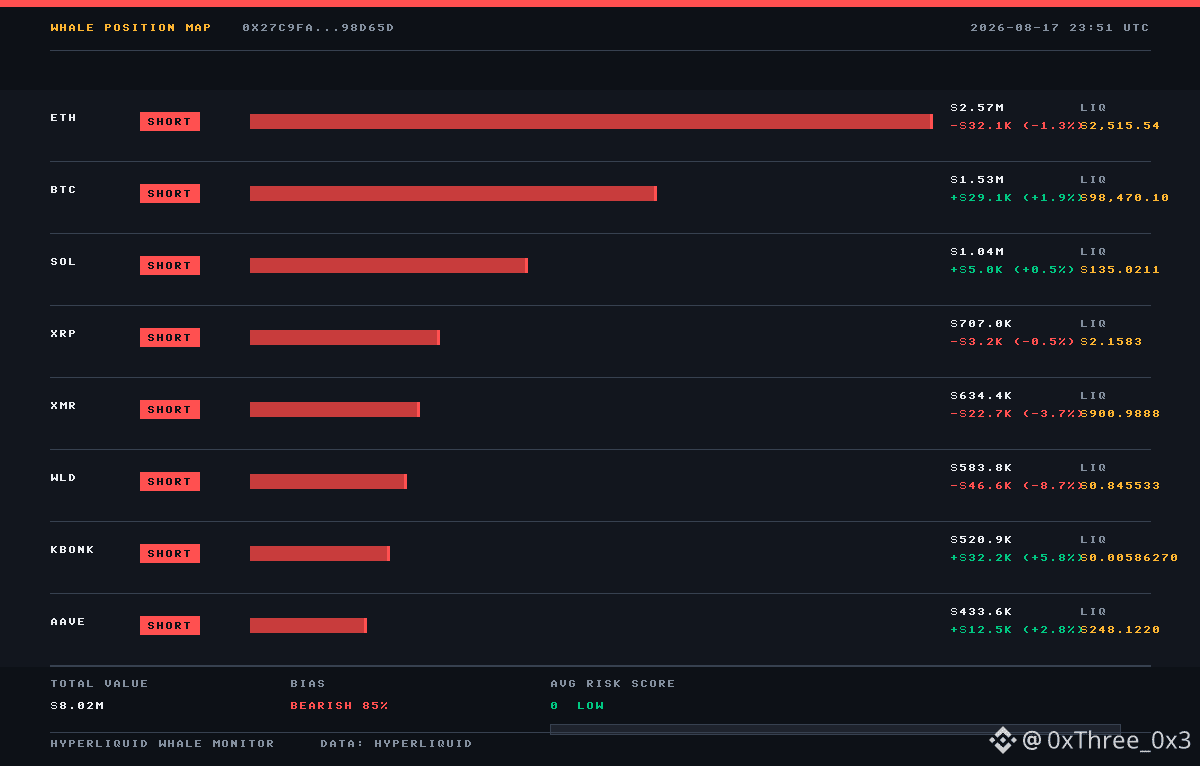The height and width of the screenshot is (766, 1200).
Task: Select the BTC symbol label
Action: [x=64, y=190]
